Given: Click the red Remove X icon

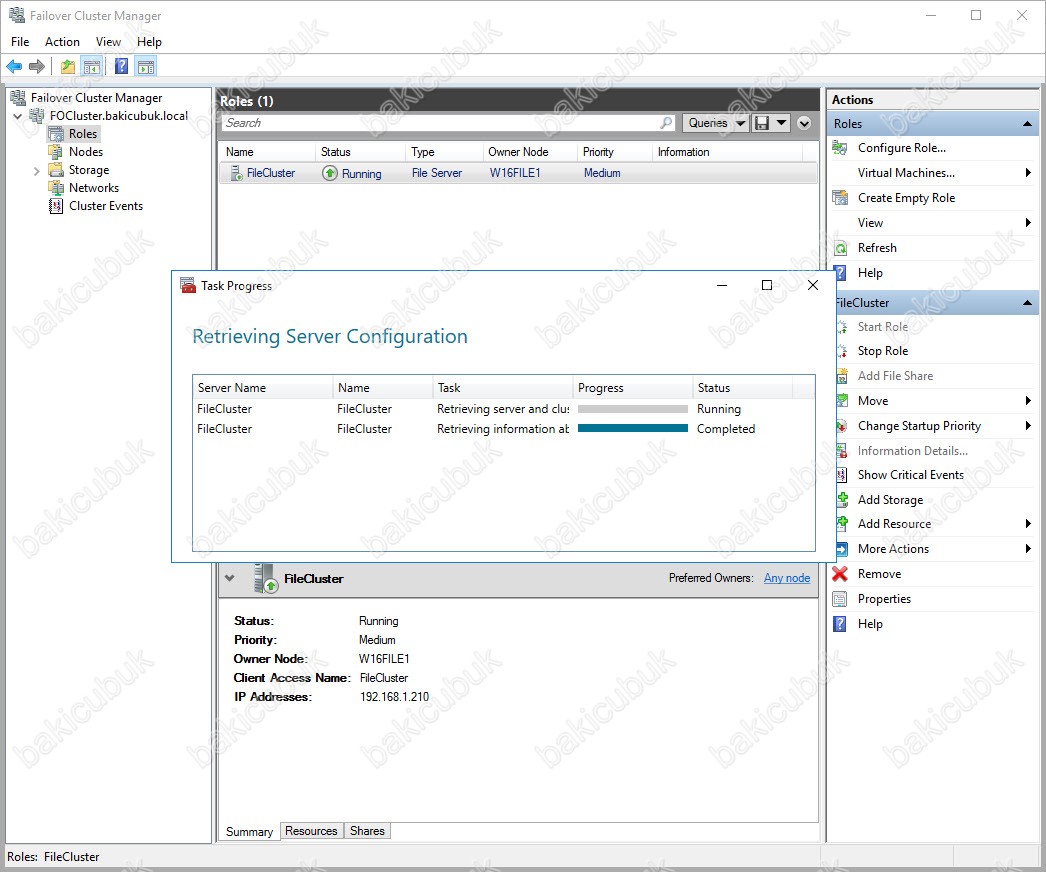Looking at the screenshot, I should (x=840, y=573).
